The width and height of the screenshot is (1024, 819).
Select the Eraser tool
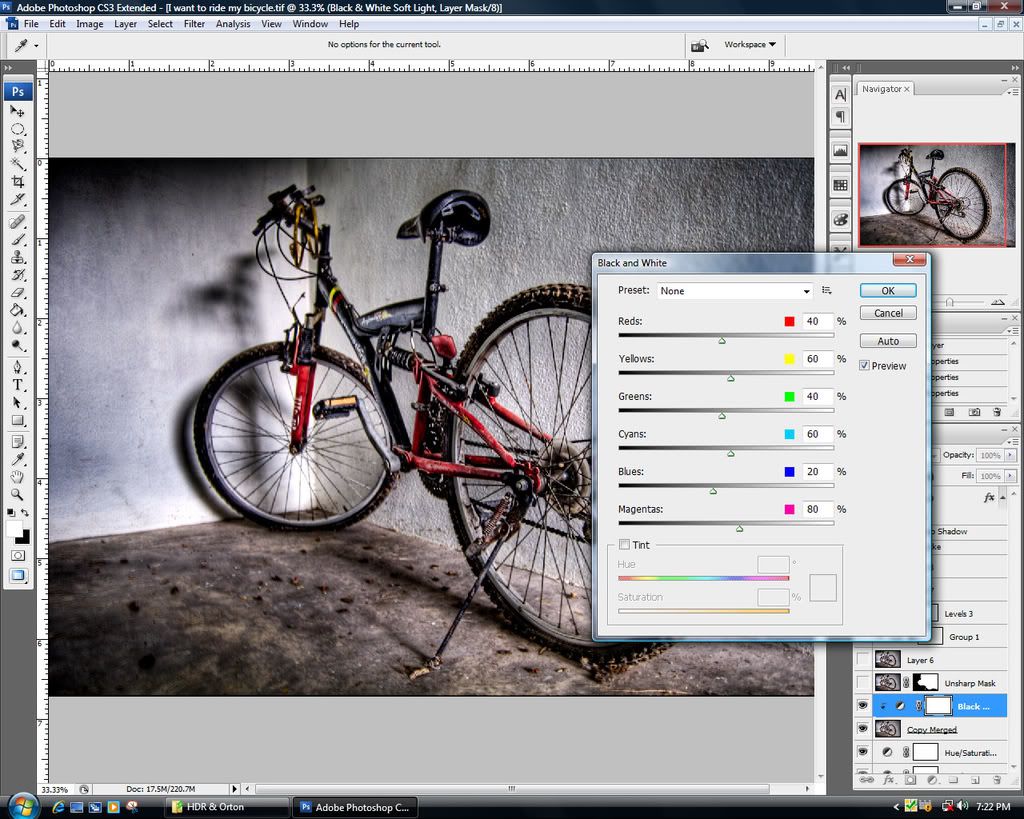point(18,292)
